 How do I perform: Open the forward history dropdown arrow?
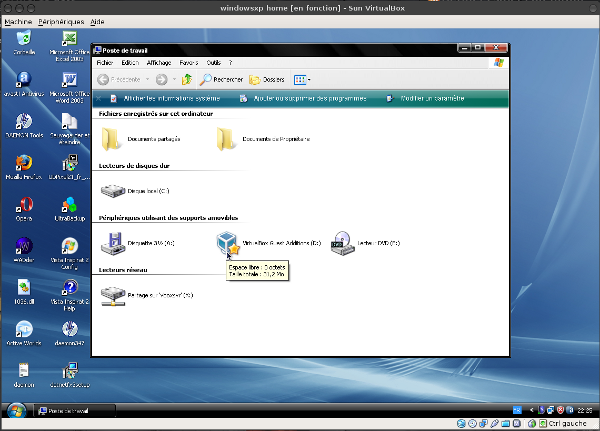click(174, 80)
